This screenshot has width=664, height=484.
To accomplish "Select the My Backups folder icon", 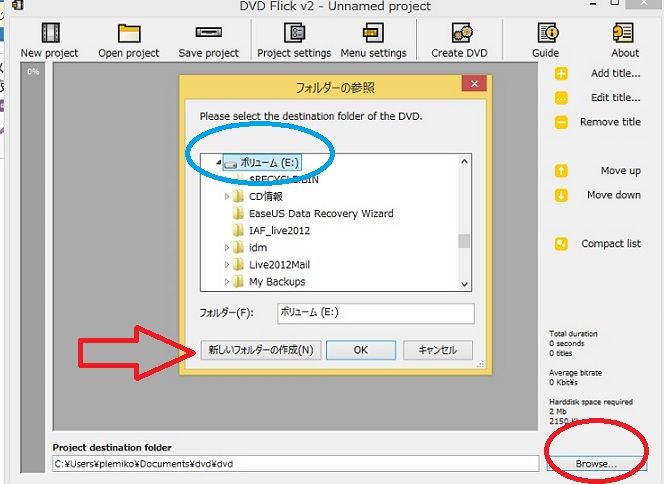I will (238, 282).
